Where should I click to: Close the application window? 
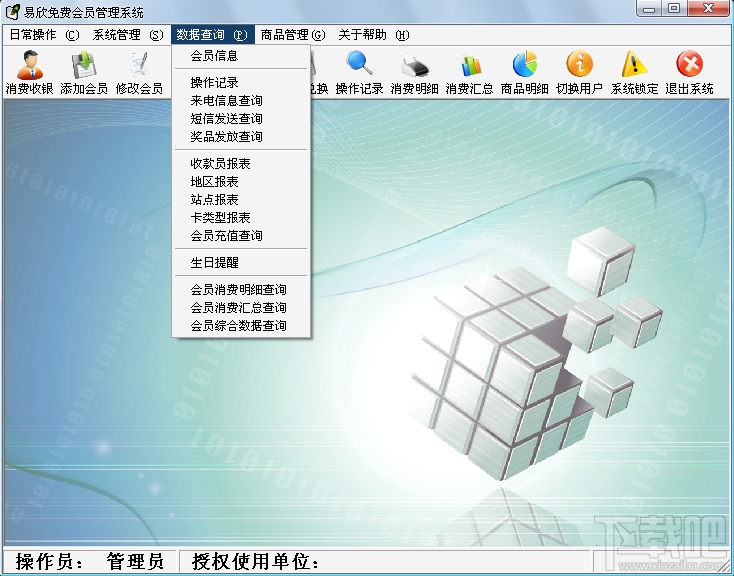709,9
